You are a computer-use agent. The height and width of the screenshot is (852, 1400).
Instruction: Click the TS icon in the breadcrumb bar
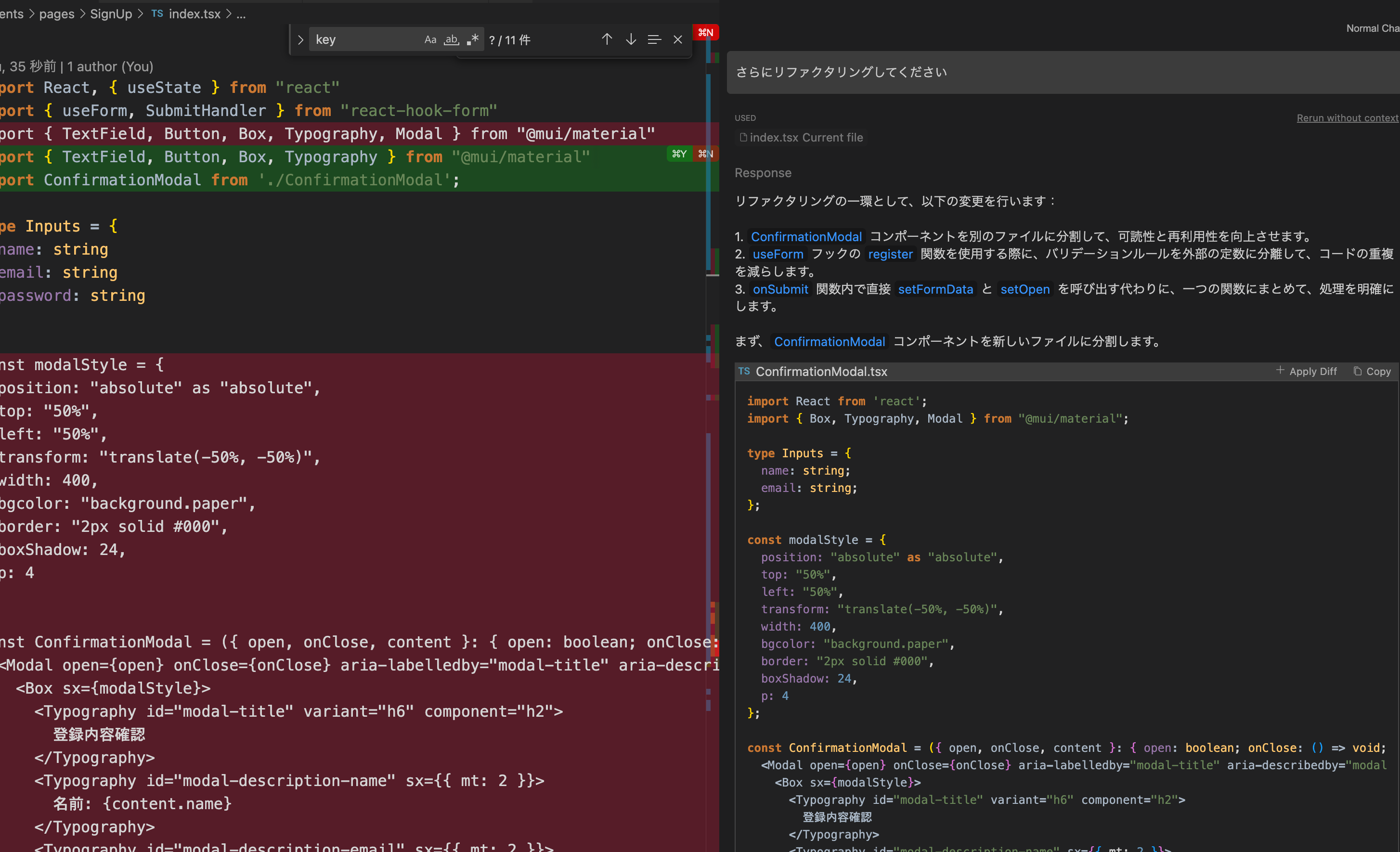pos(157,13)
